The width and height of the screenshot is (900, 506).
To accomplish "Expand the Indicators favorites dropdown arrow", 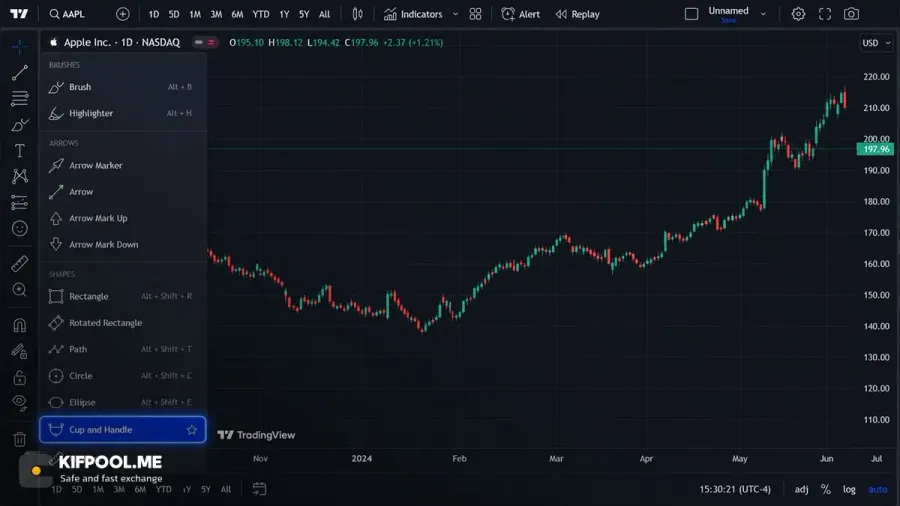I will tap(455, 14).
